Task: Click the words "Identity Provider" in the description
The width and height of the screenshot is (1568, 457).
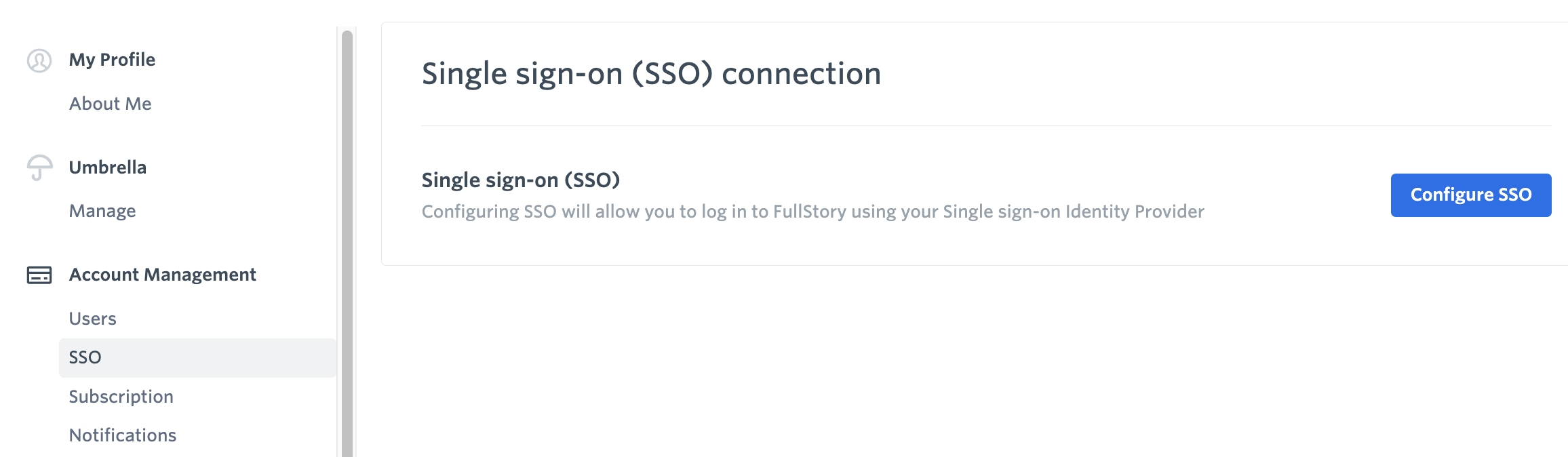Action: click(x=1135, y=212)
